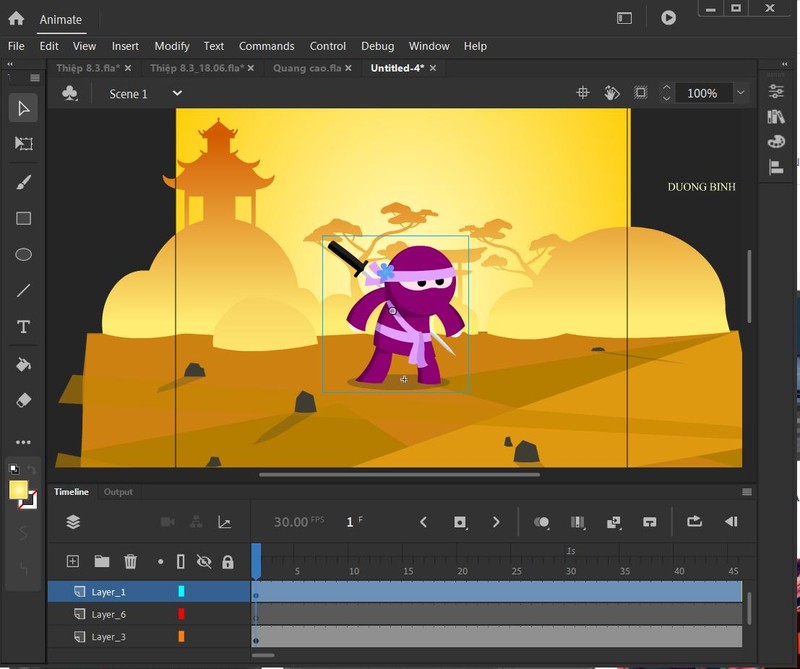Click the yellow fill color swatch
This screenshot has width=800, height=669.
click(x=18, y=490)
